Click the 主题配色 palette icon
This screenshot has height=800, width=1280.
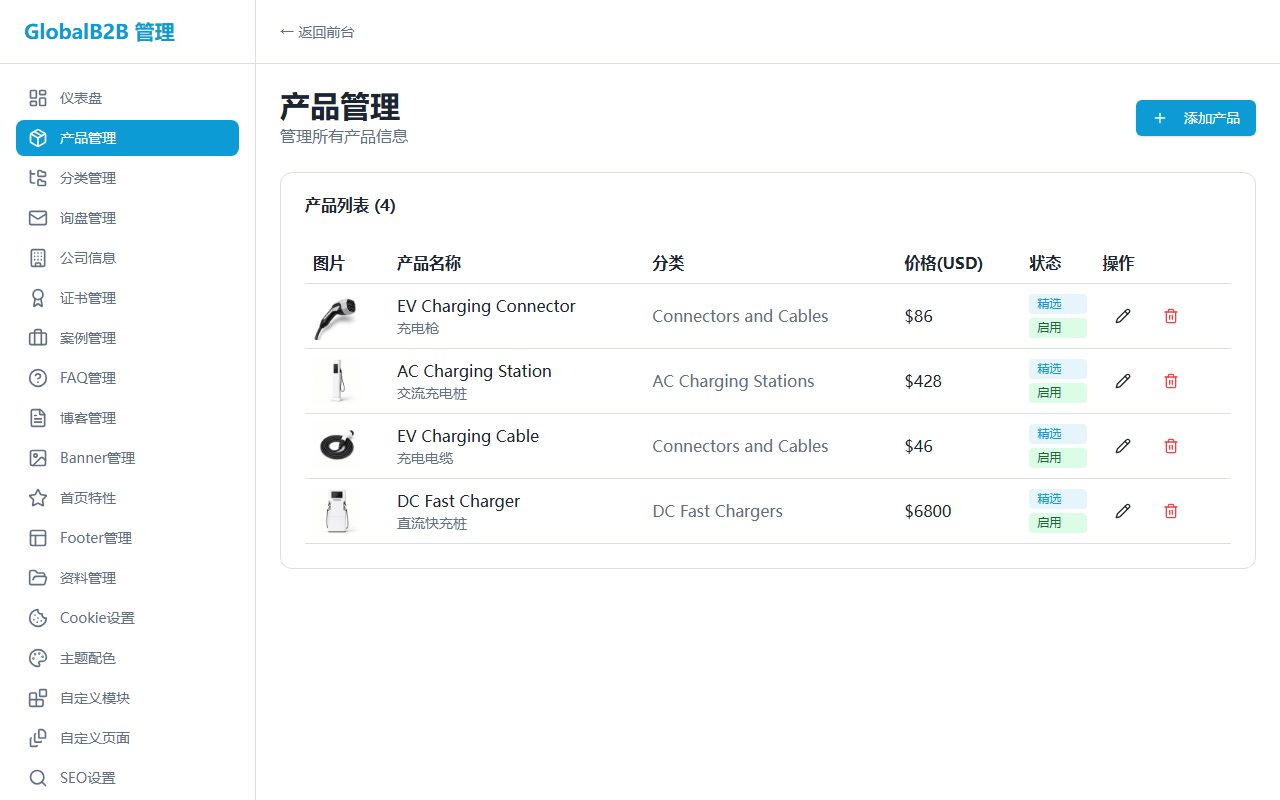[x=38, y=658]
